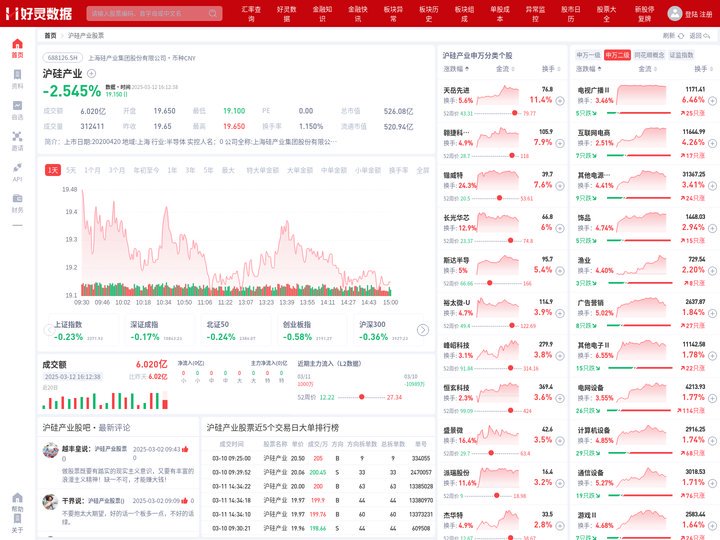Open 汇率查询 in top navigation
This screenshot has width=720, height=540.
251,13
